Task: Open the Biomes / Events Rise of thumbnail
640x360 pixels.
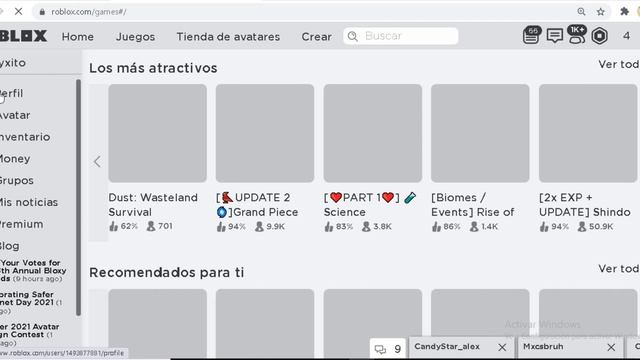Action: point(480,133)
